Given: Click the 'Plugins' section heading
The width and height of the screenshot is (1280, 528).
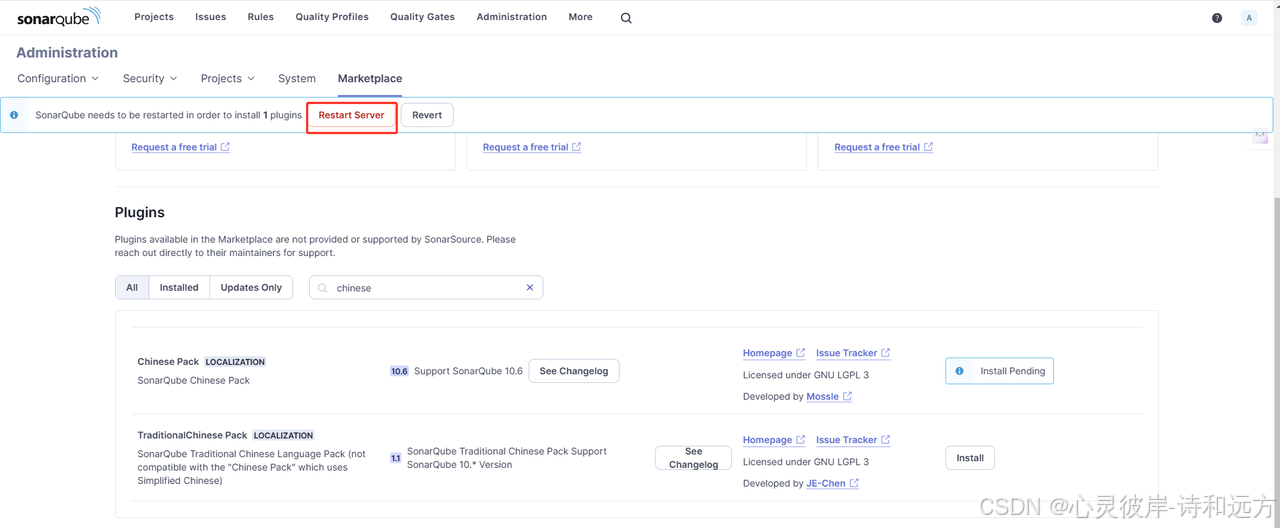Looking at the screenshot, I should [140, 213].
